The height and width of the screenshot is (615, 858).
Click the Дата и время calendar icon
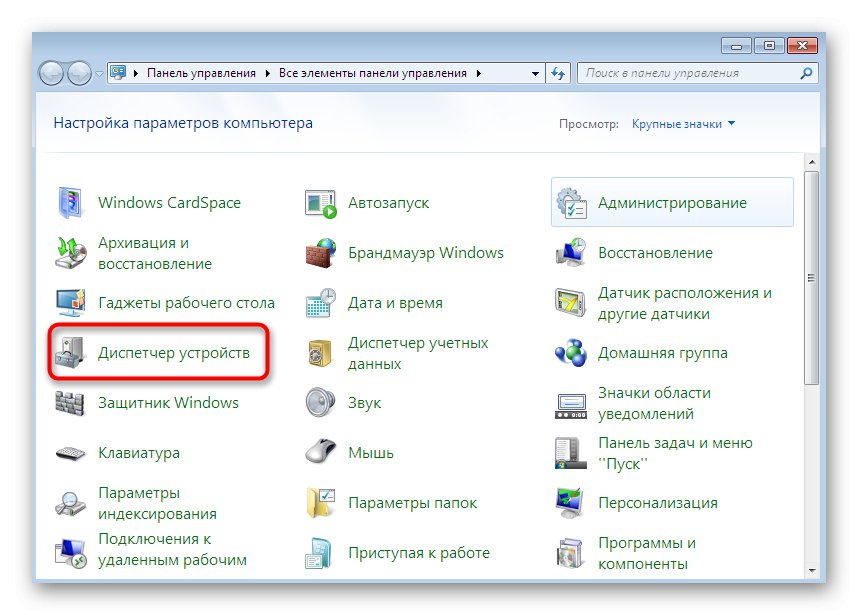pyautogui.click(x=321, y=303)
